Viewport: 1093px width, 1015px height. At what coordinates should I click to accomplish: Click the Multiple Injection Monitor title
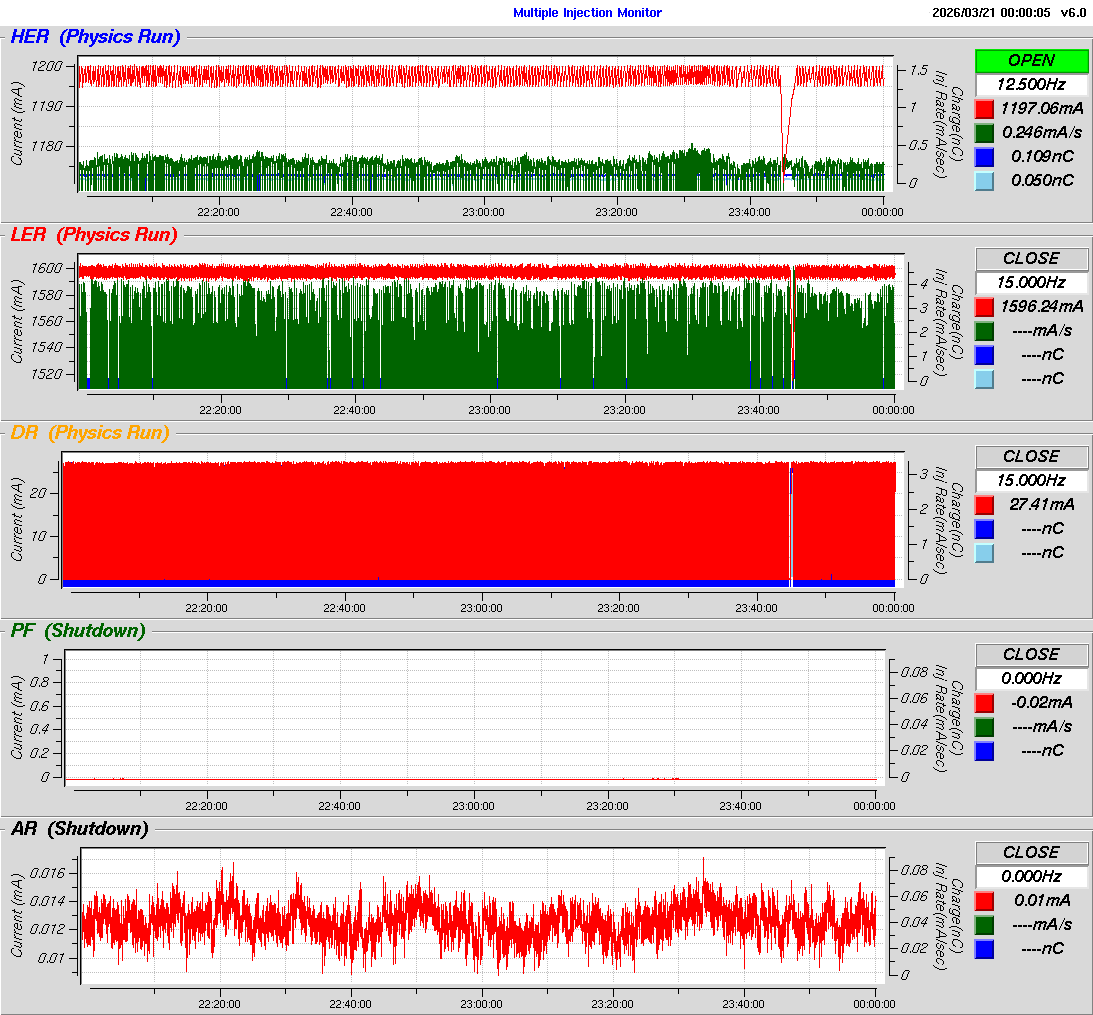587,13
